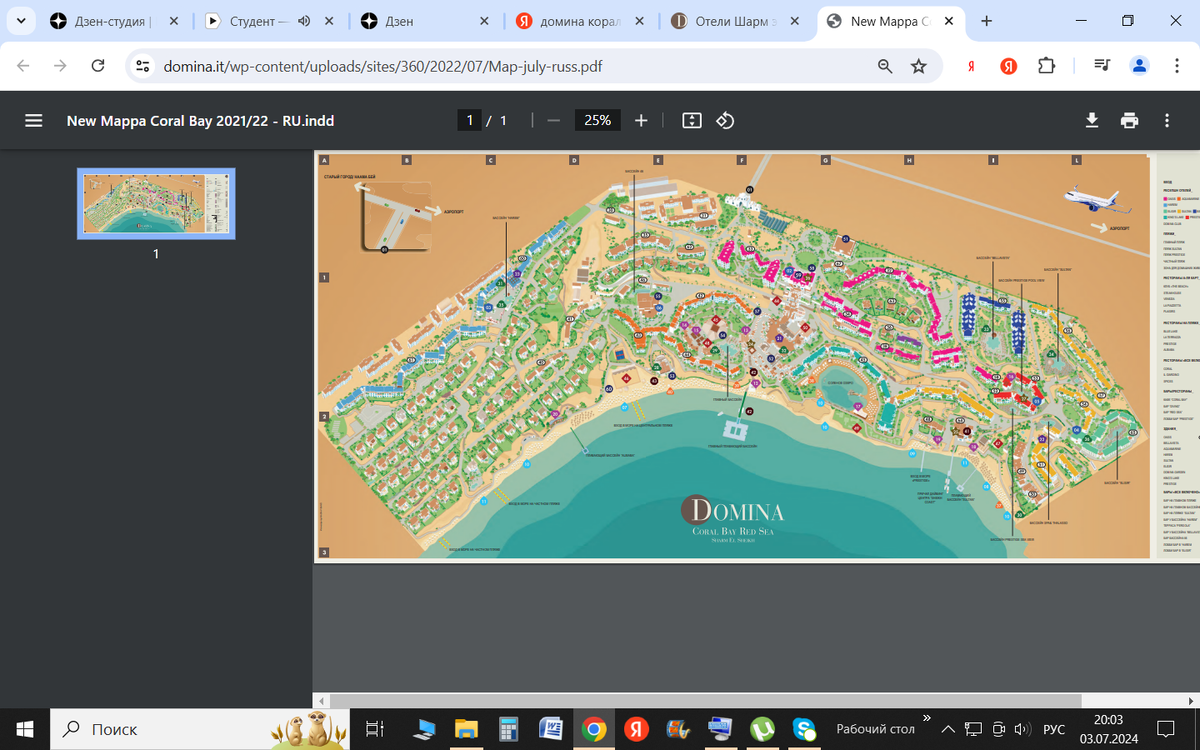Open File Explorer from the taskbar
Image resolution: width=1200 pixels, height=750 pixels.
(467, 729)
